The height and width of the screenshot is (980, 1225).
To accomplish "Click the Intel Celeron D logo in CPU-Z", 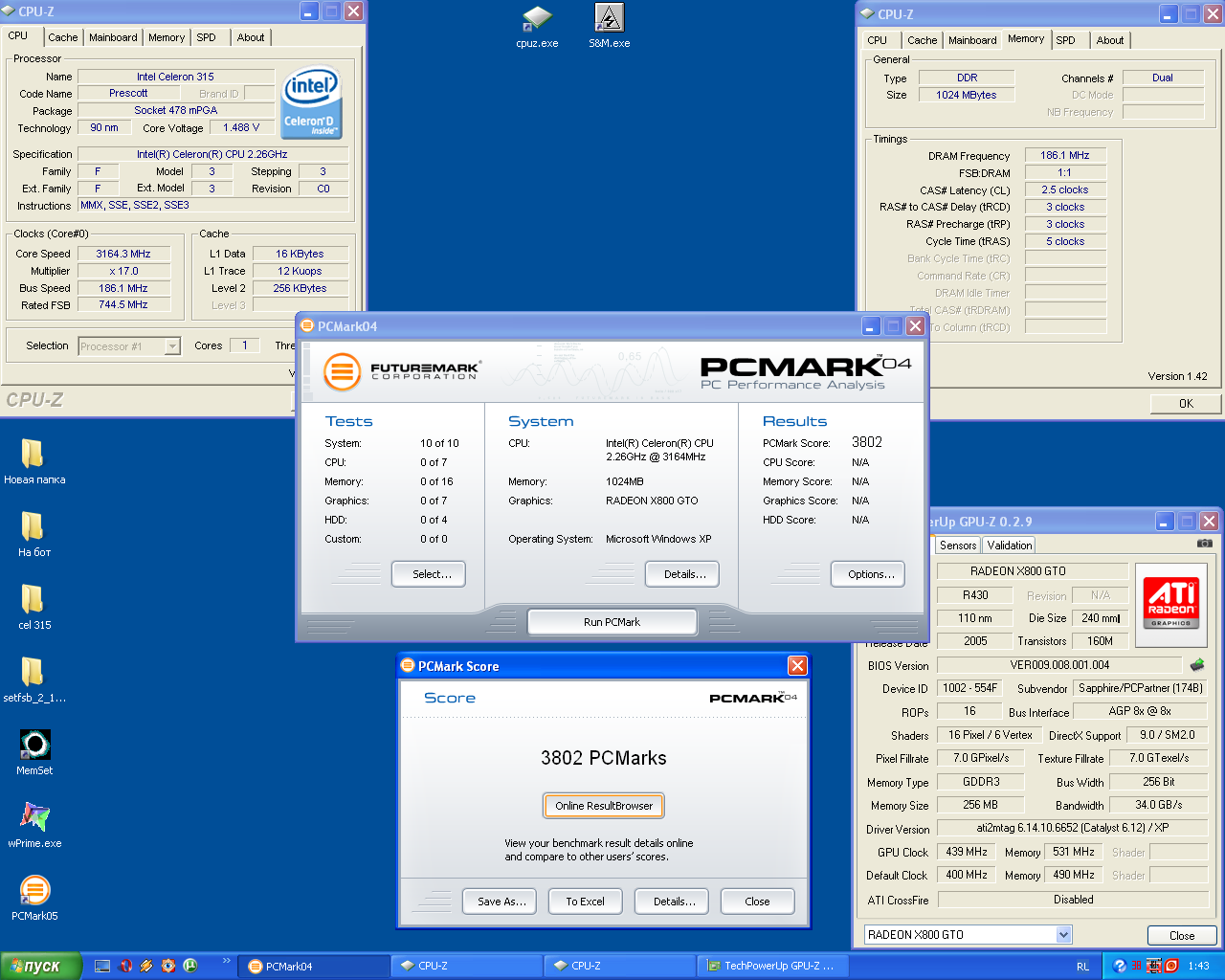I will (x=311, y=102).
